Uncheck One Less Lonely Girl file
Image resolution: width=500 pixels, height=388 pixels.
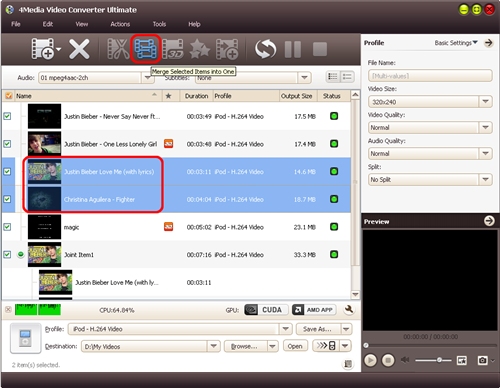(7, 144)
